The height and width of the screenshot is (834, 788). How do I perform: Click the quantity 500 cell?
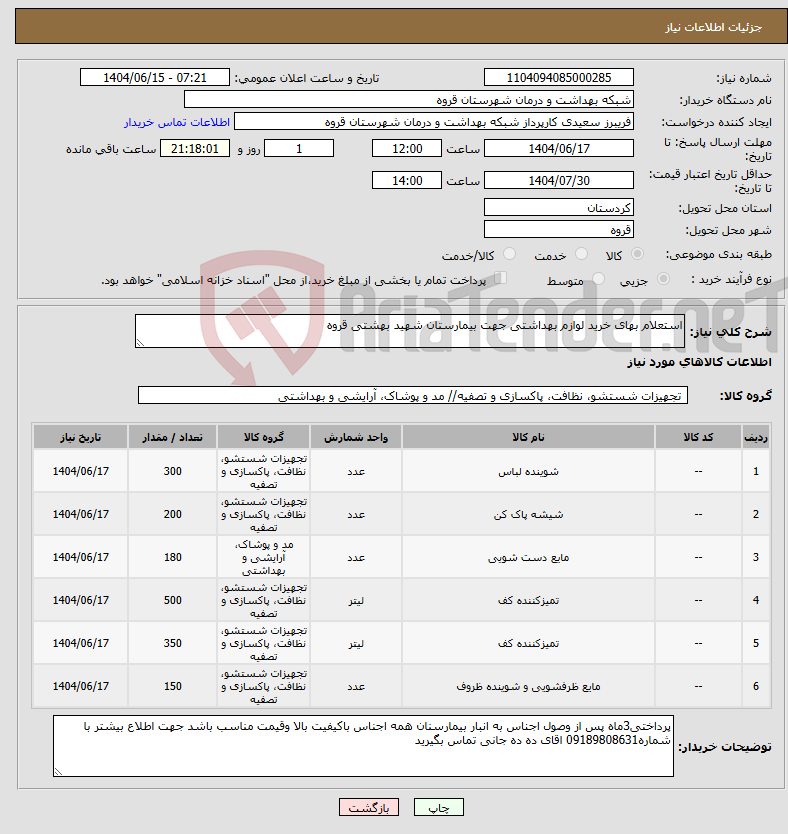click(172, 601)
